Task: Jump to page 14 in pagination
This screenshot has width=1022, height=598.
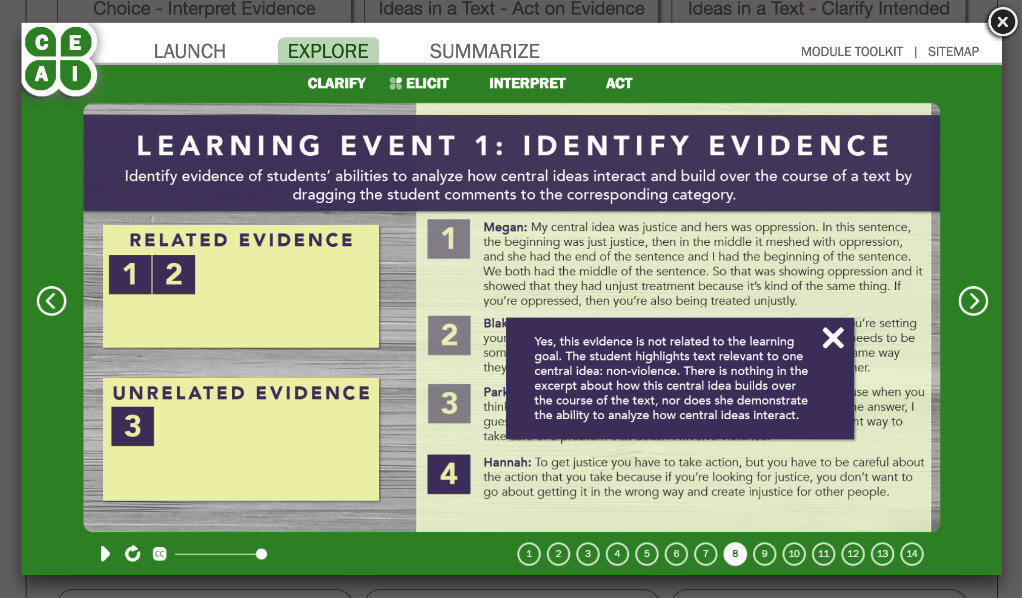Action: (x=911, y=554)
